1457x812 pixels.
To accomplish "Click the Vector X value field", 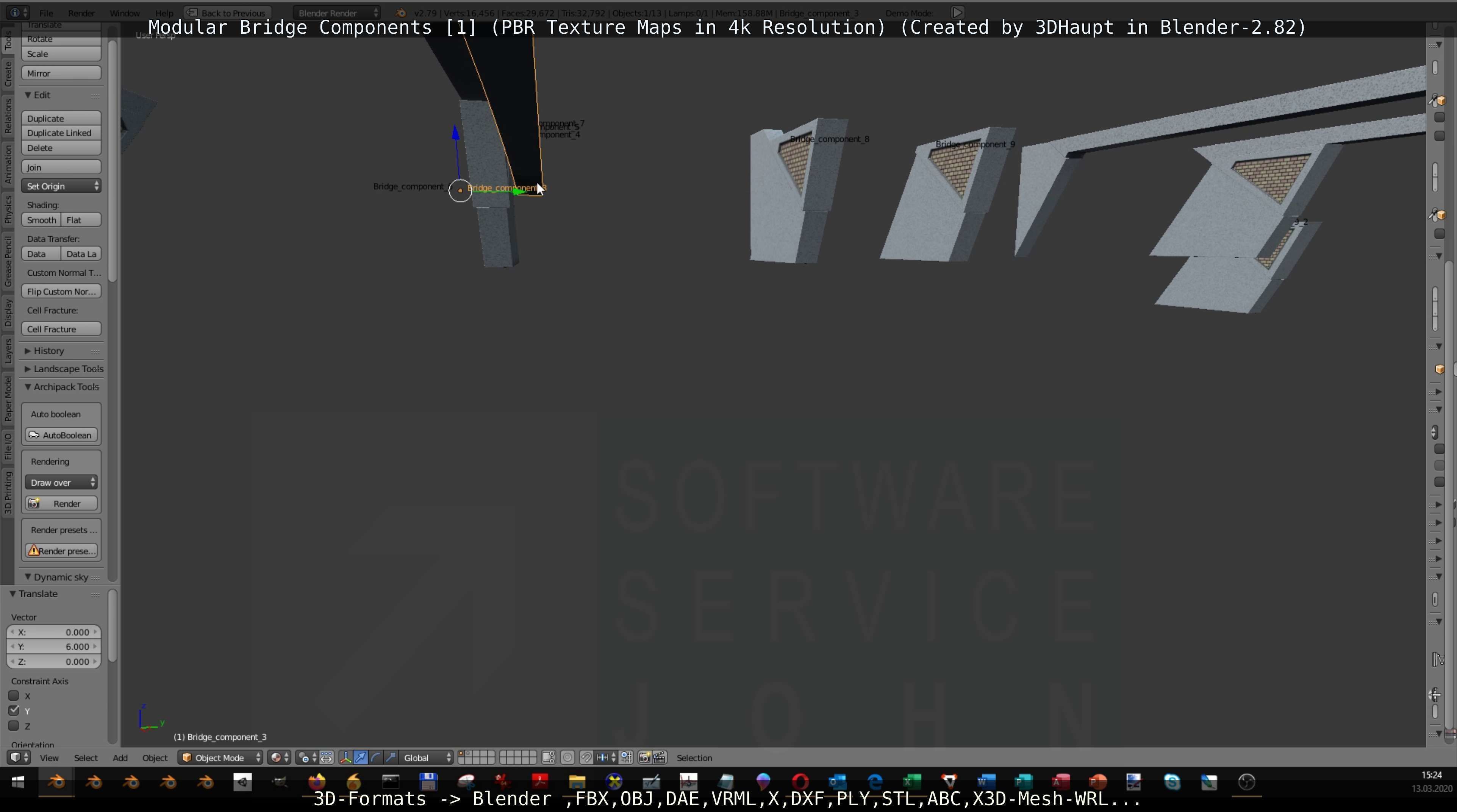I will [54, 632].
